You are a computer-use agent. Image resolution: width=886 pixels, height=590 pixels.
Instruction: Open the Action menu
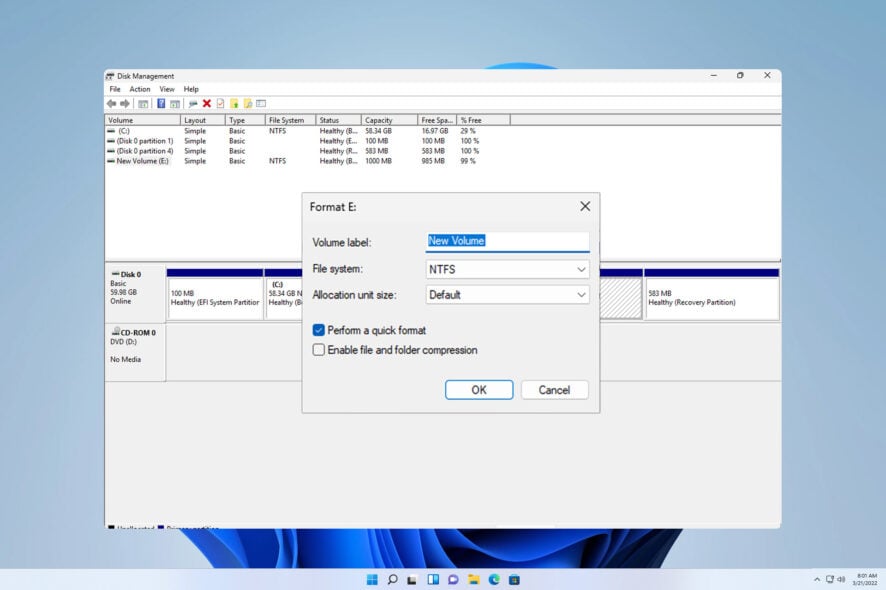(x=140, y=89)
